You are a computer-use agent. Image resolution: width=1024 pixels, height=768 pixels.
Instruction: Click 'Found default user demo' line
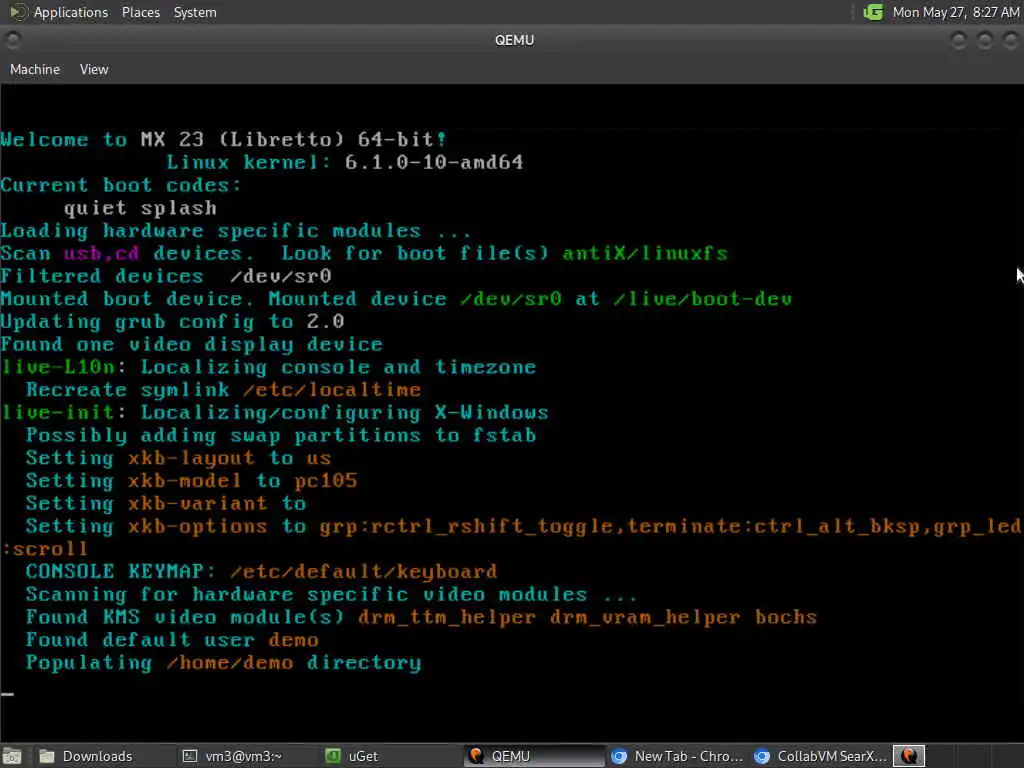tap(172, 640)
